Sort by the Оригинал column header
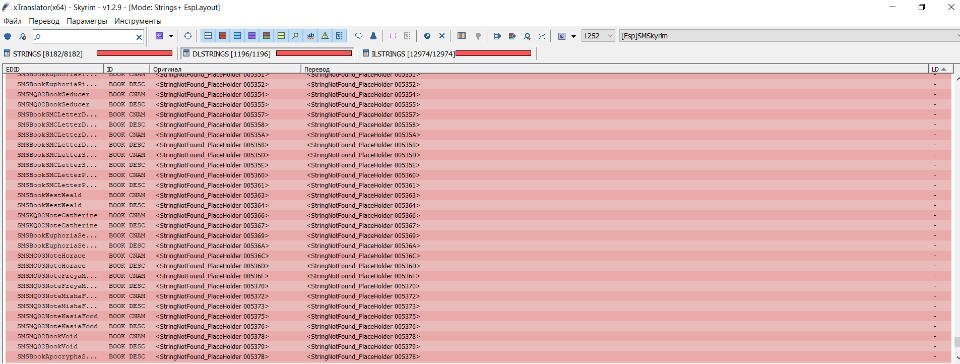The width and height of the screenshot is (960, 364). click(x=226, y=69)
